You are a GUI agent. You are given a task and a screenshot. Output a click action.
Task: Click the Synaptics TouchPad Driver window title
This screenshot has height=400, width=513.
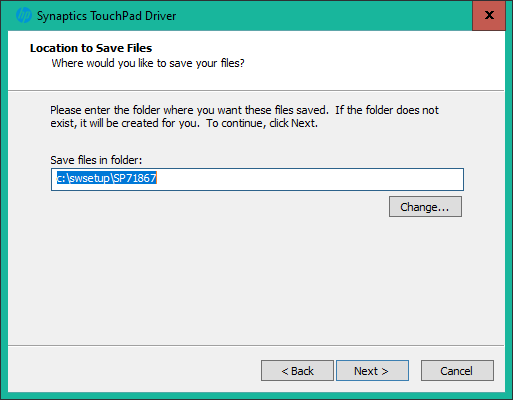click(106, 16)
